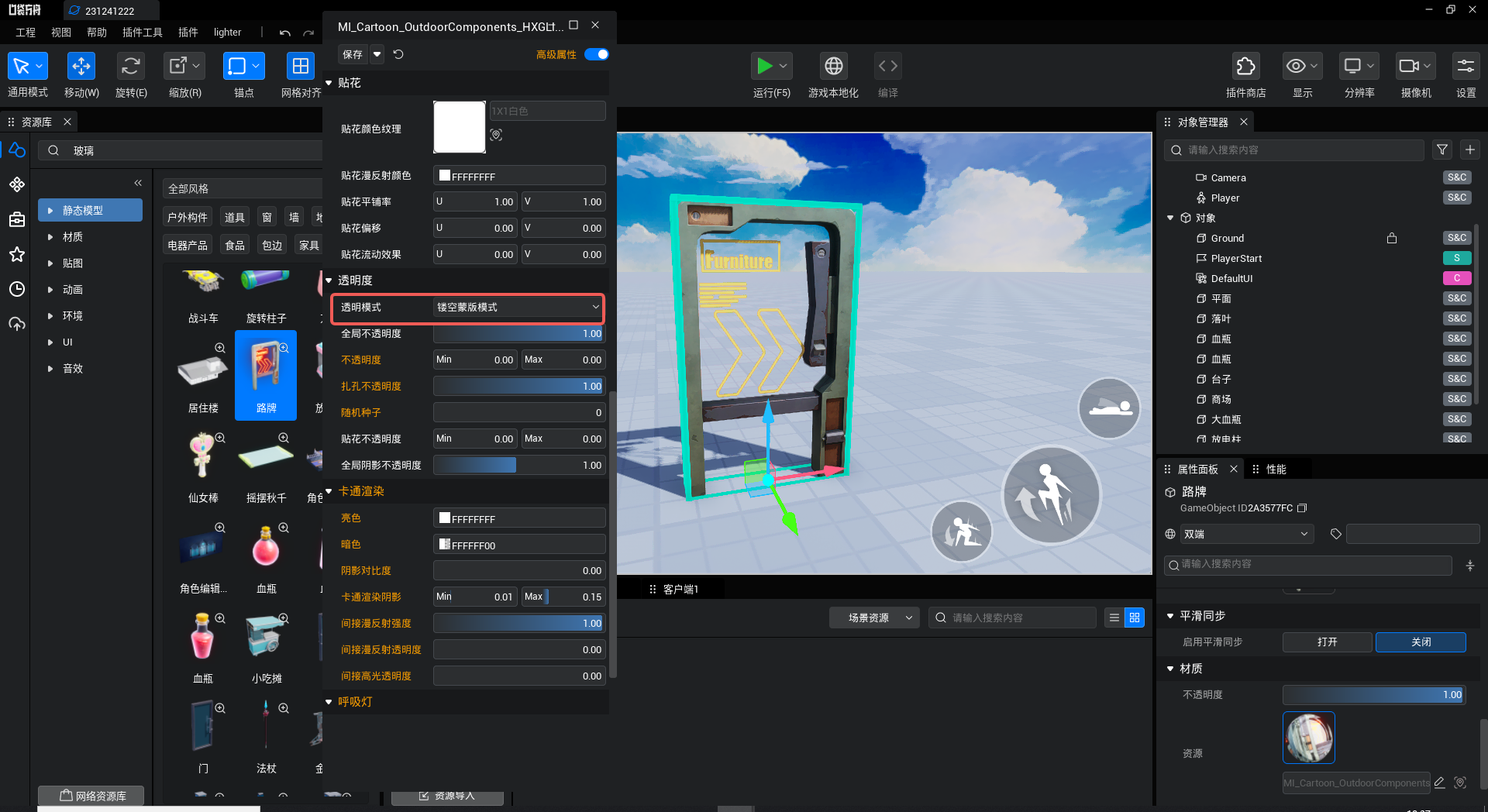Viewport: 1488px width, 812px height.
Task: Filter objects with the funnel icon
Action: click(1442, 150)
